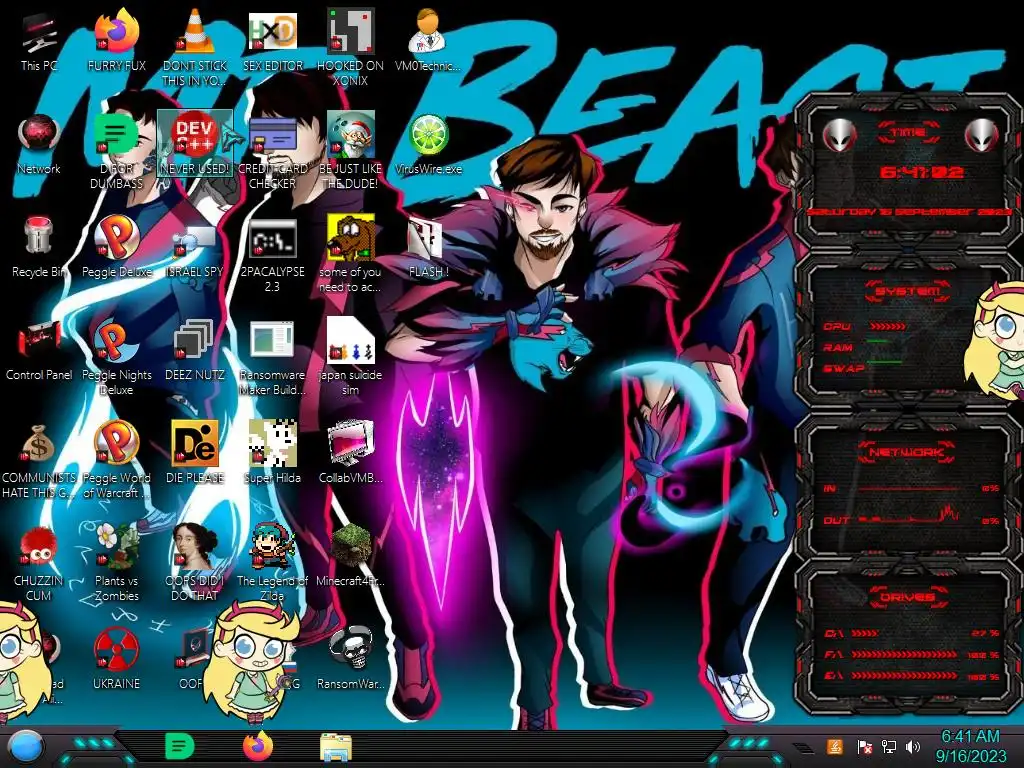Viewport: 1024px width, 768px height.
Task: Select The Legend of Zilda icon
Action: tap(272, 564)
